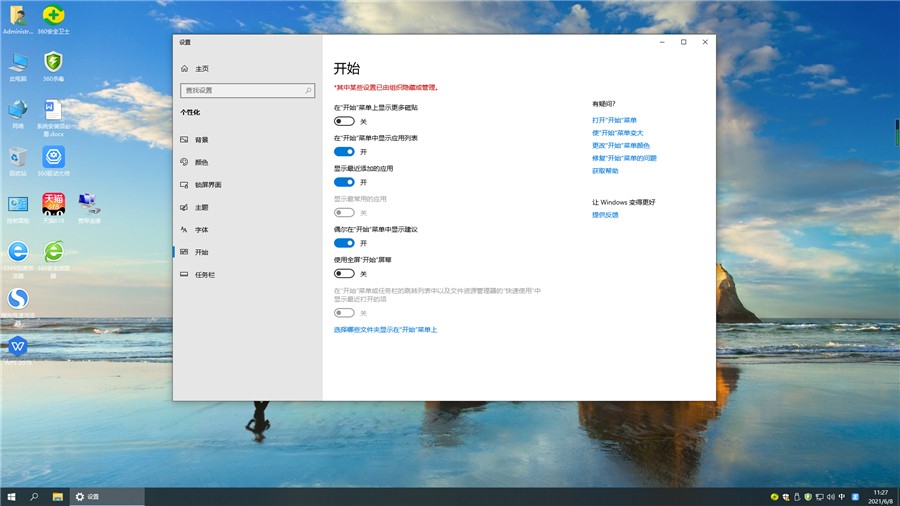Enable full-screen Start toggle
This screenshot has height=506, width=900.
(x=344, y=273)
